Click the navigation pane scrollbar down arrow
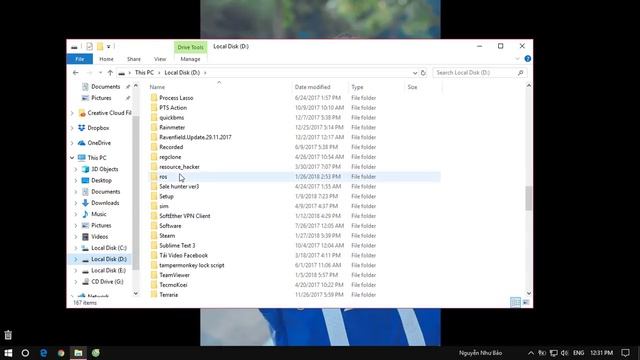The height and width of the screenshot is (360, 640). (136, 293)
